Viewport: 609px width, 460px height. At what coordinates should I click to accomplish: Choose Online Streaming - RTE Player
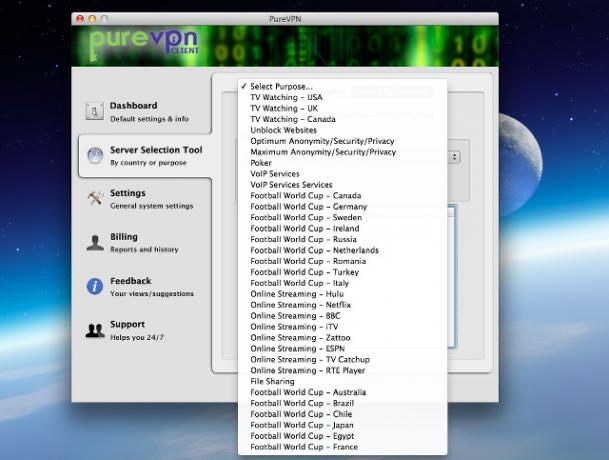pyautogui.click(x=343, y=370)
